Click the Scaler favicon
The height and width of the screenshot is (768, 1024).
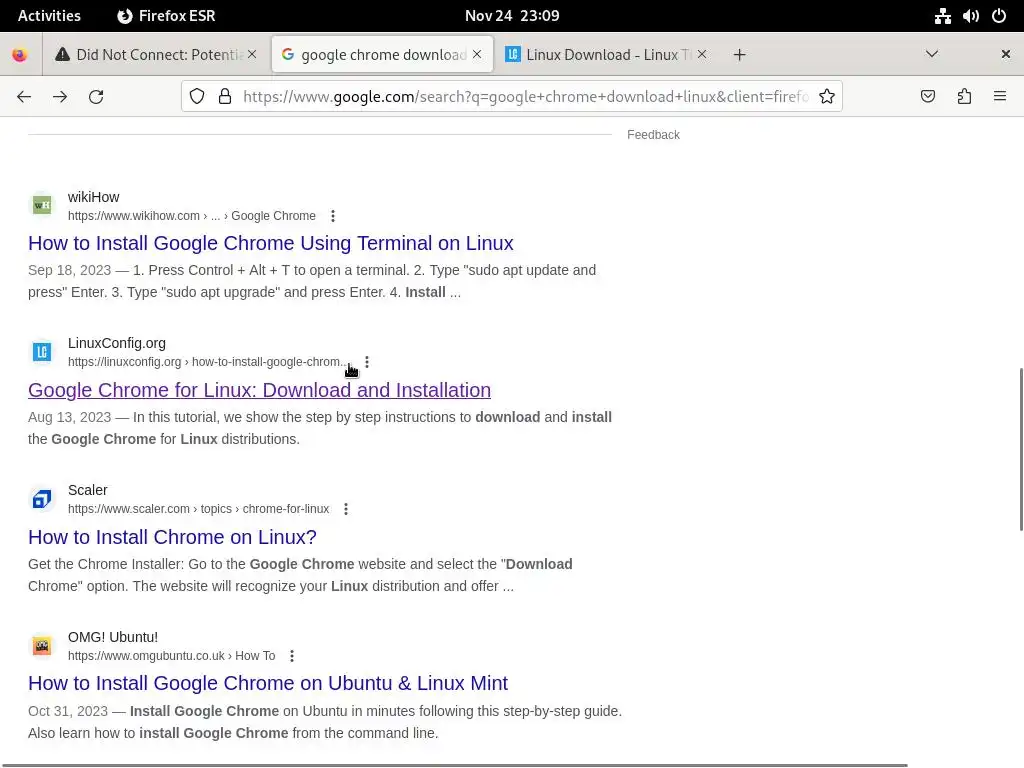pyautogui.click(x=42, y=499)
